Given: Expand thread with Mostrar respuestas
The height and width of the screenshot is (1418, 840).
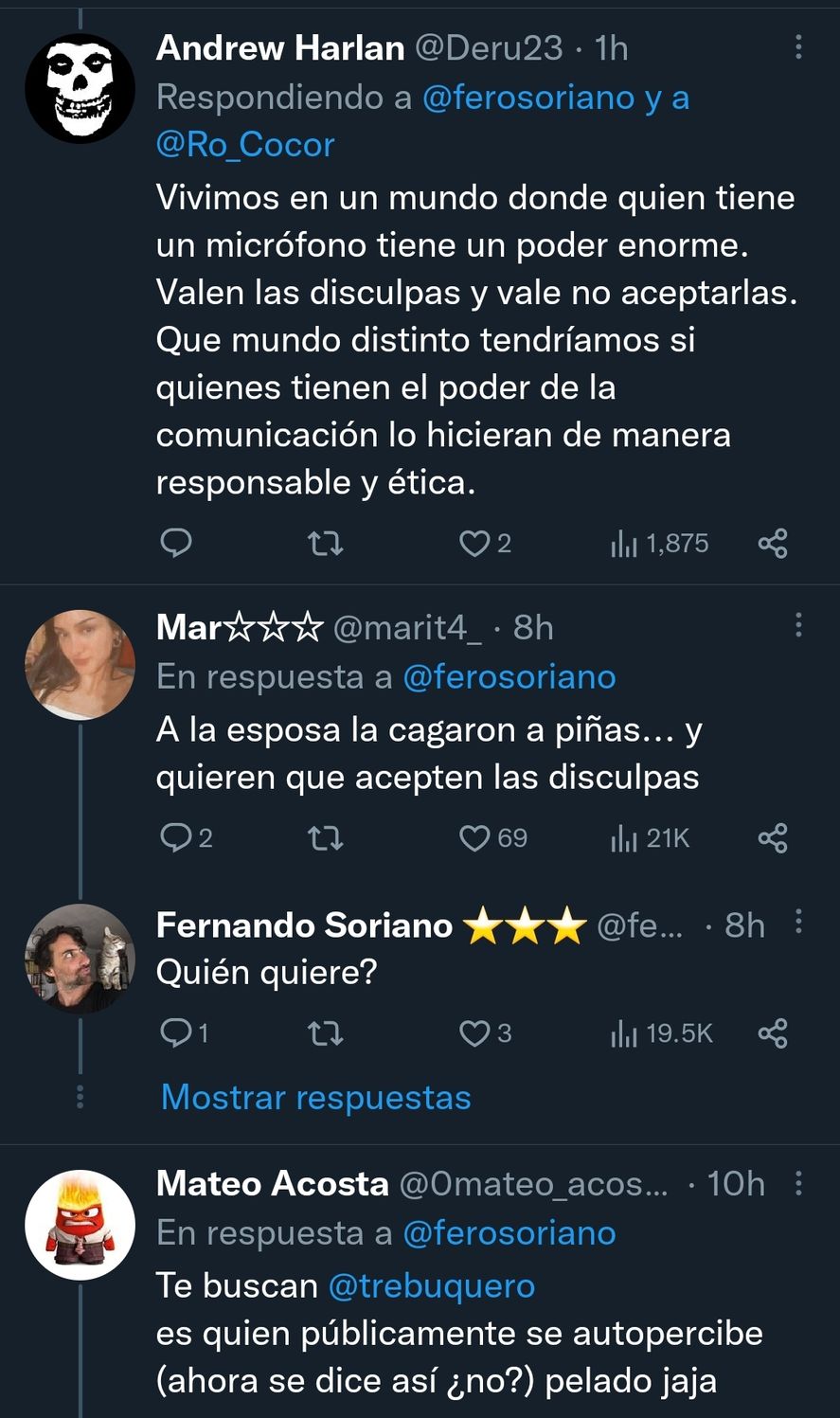Looking at the screenshot, I should 315,1097.
